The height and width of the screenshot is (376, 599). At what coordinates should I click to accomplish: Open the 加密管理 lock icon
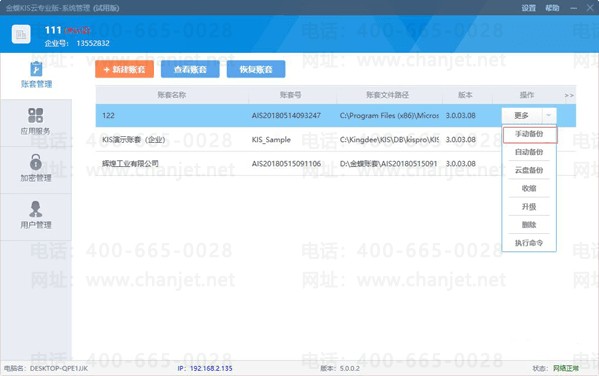(36, 162)
